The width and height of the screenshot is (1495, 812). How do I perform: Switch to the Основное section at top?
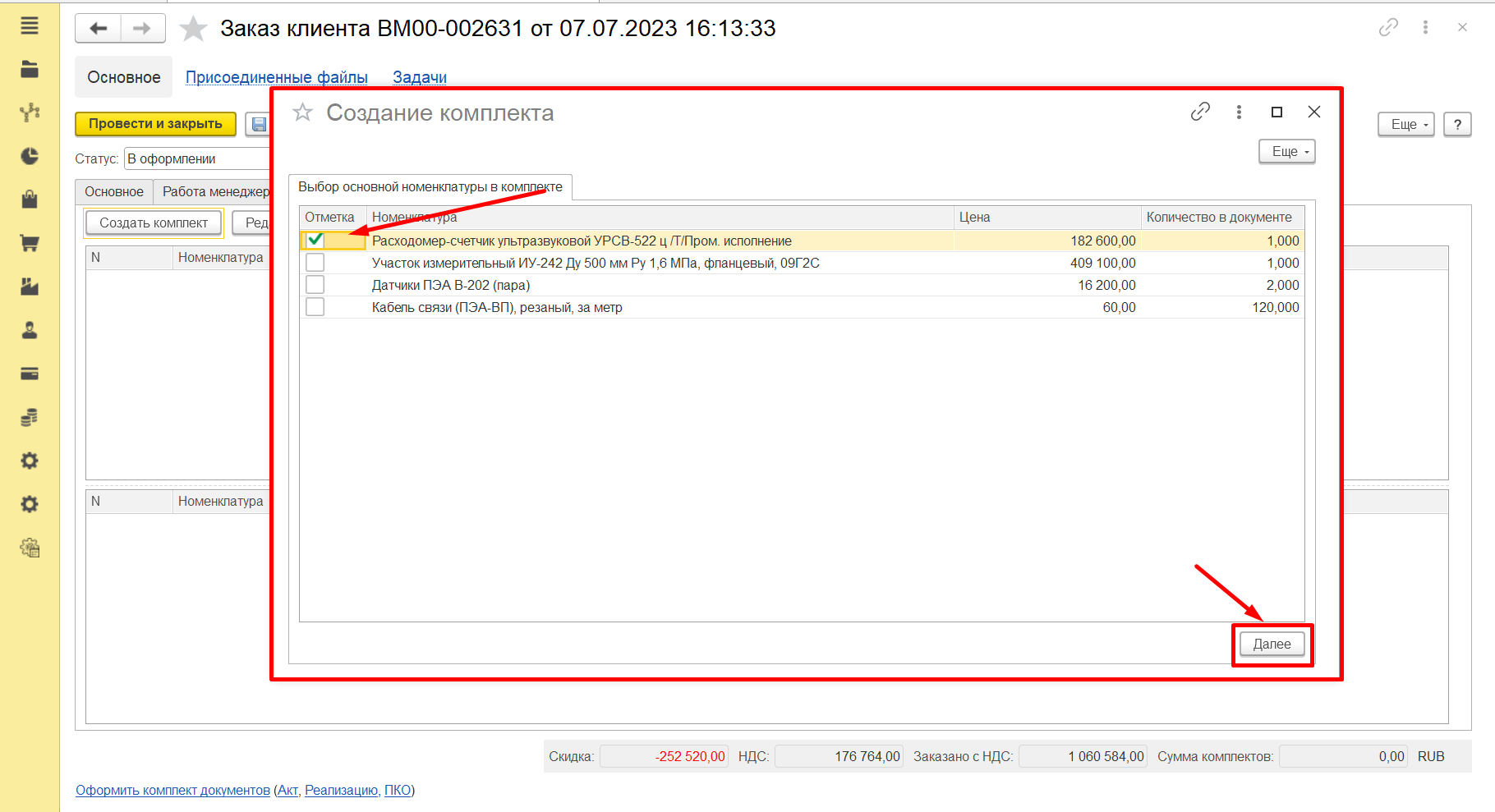tap(124, 77)
